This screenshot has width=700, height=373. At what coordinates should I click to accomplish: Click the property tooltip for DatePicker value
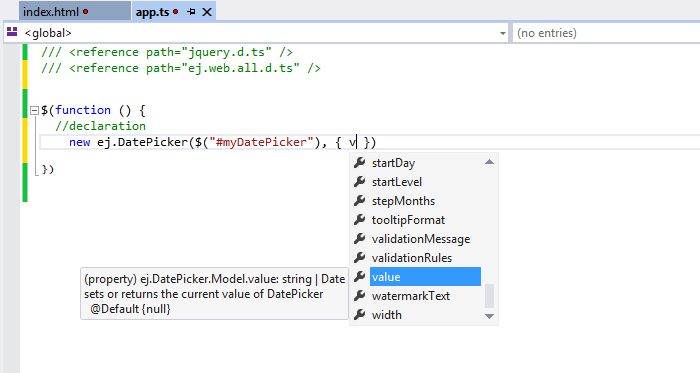214,294
